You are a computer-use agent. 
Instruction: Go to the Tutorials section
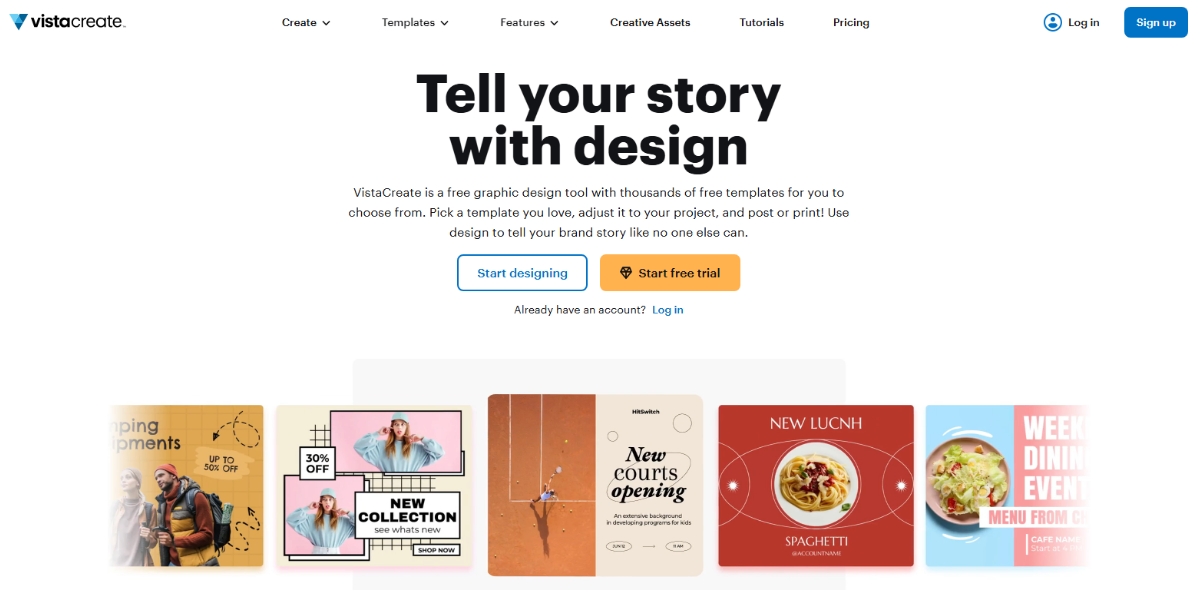(x=761, y=21)
